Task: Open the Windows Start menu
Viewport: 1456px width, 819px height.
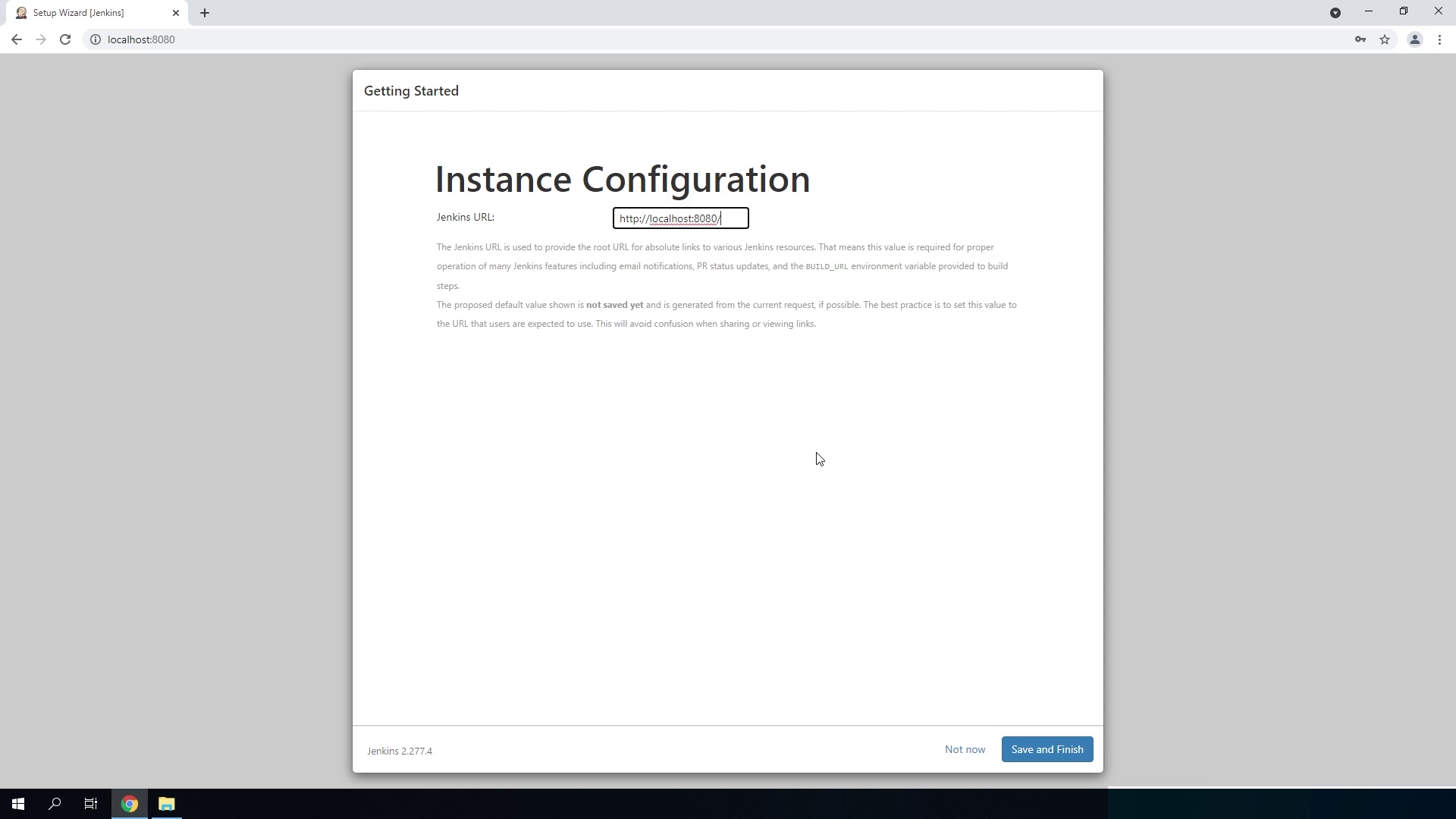Action: point(17,804)
